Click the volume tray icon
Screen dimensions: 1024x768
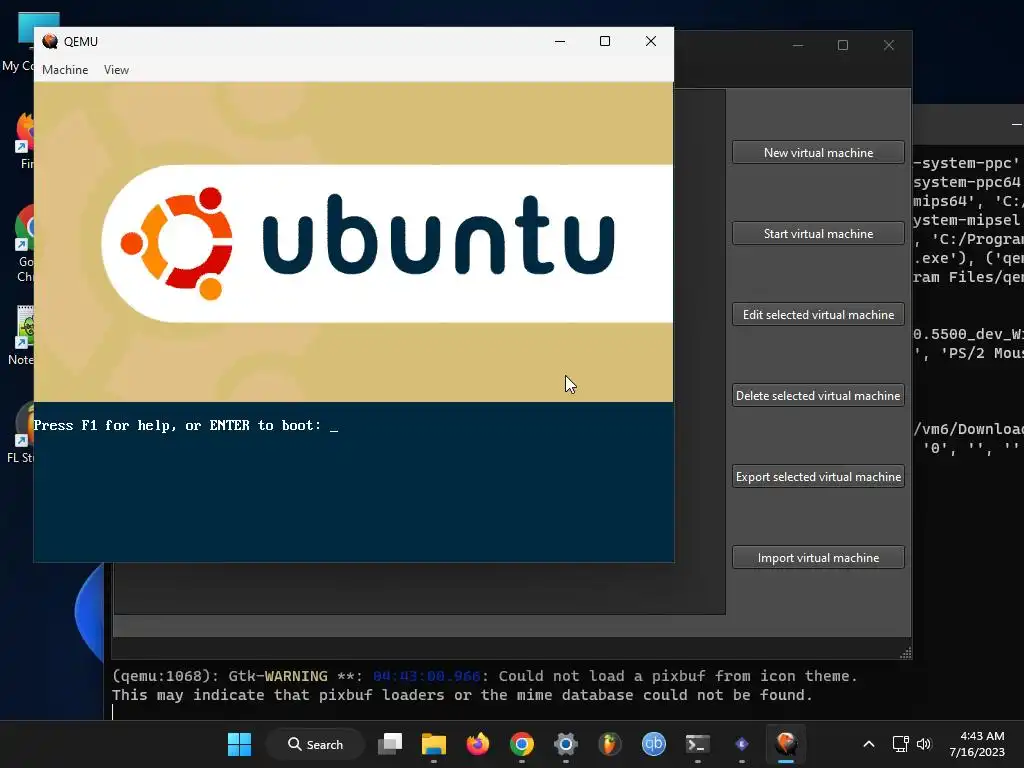click(x=923, y=744)
